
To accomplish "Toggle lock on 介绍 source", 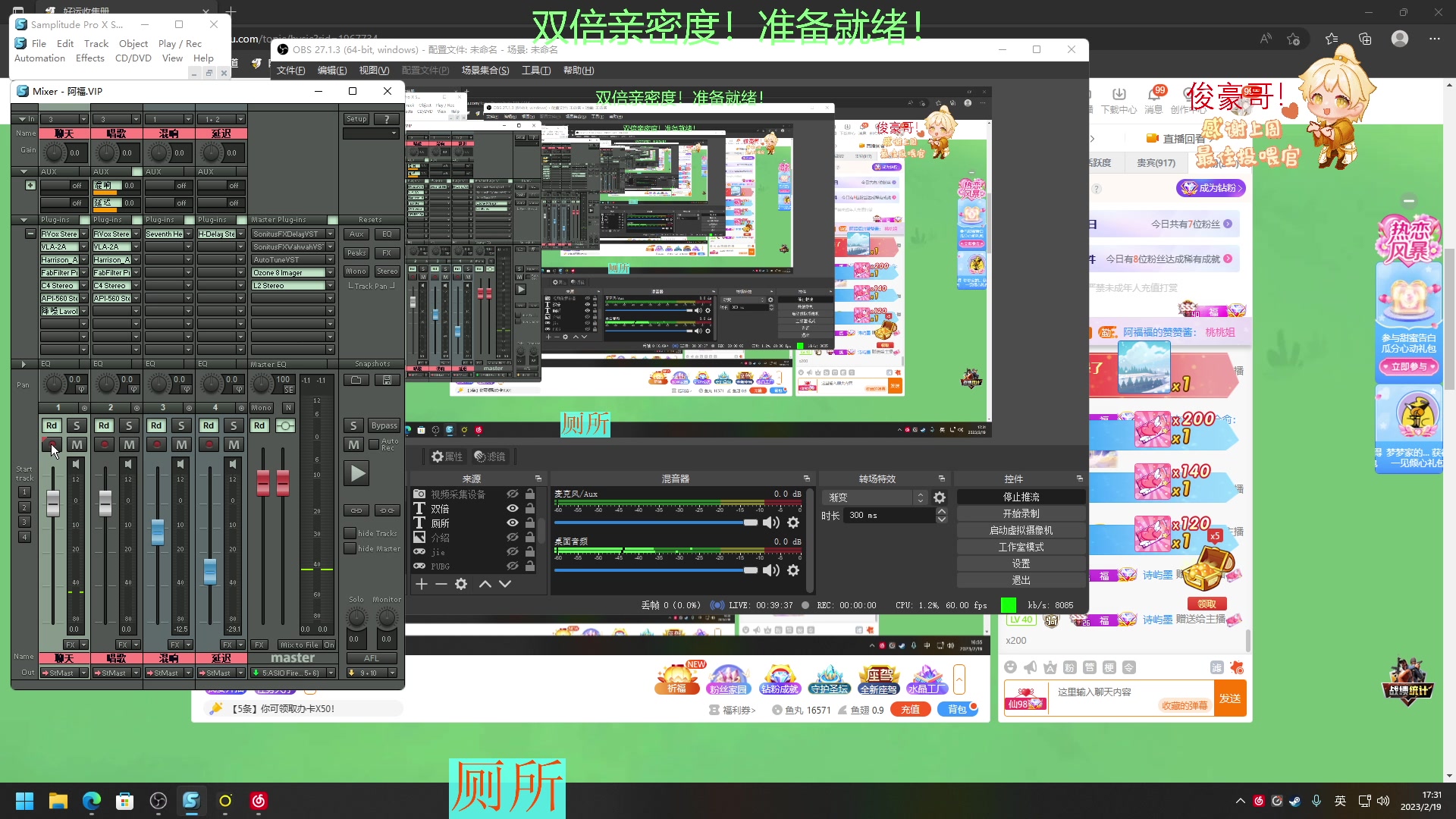I will [x=530, y=538].
